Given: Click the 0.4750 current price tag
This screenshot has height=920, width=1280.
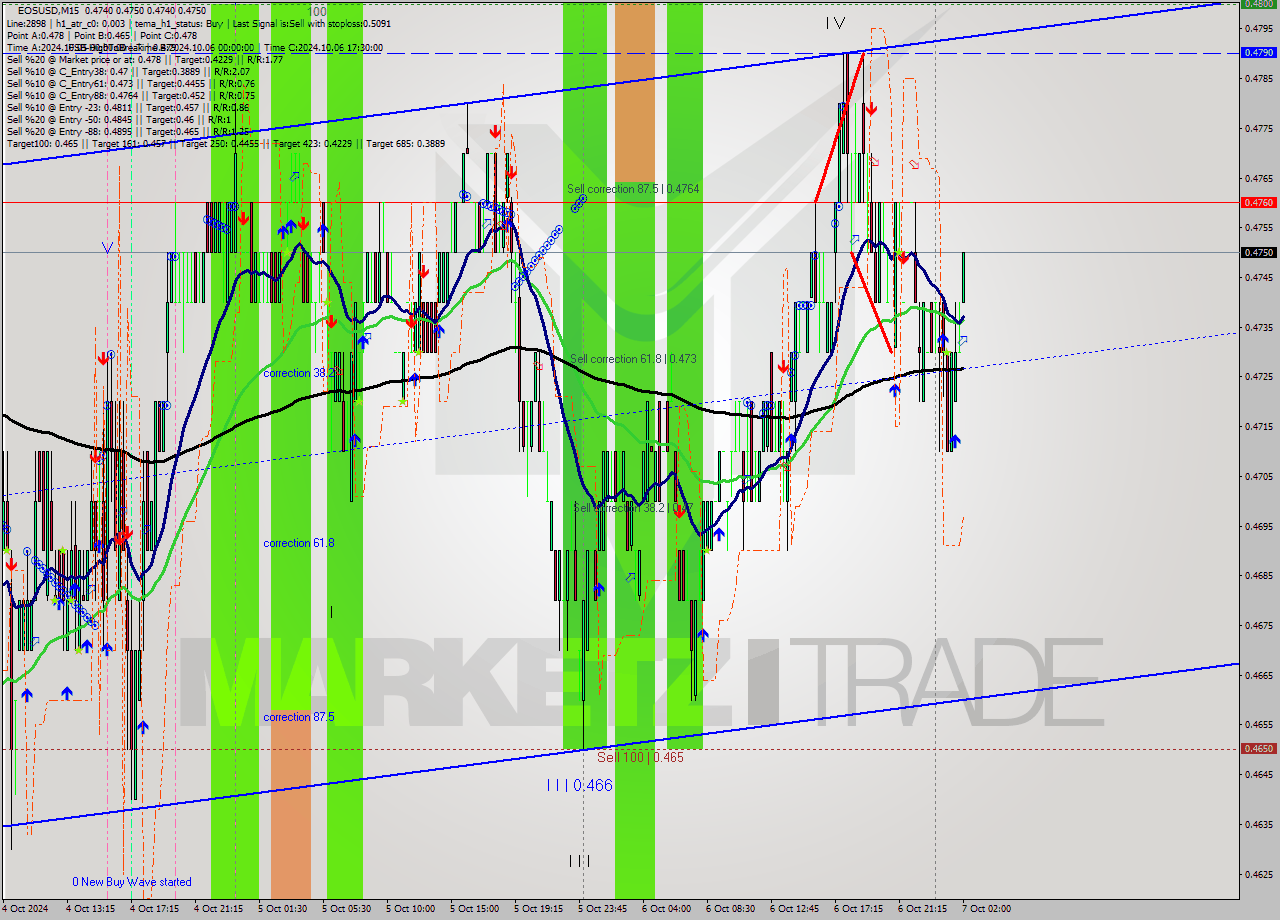Looking at the screenshot, I should (1257, 252).
